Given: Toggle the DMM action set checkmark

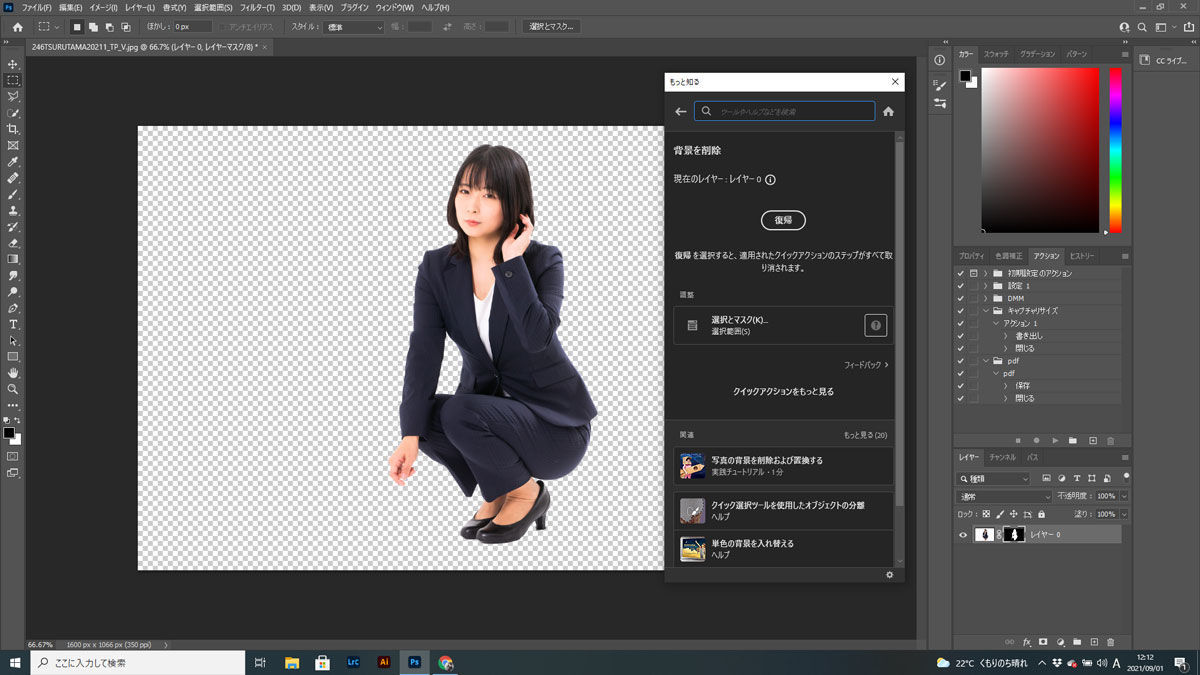Looking at the screenshot, I should (958, 298).
